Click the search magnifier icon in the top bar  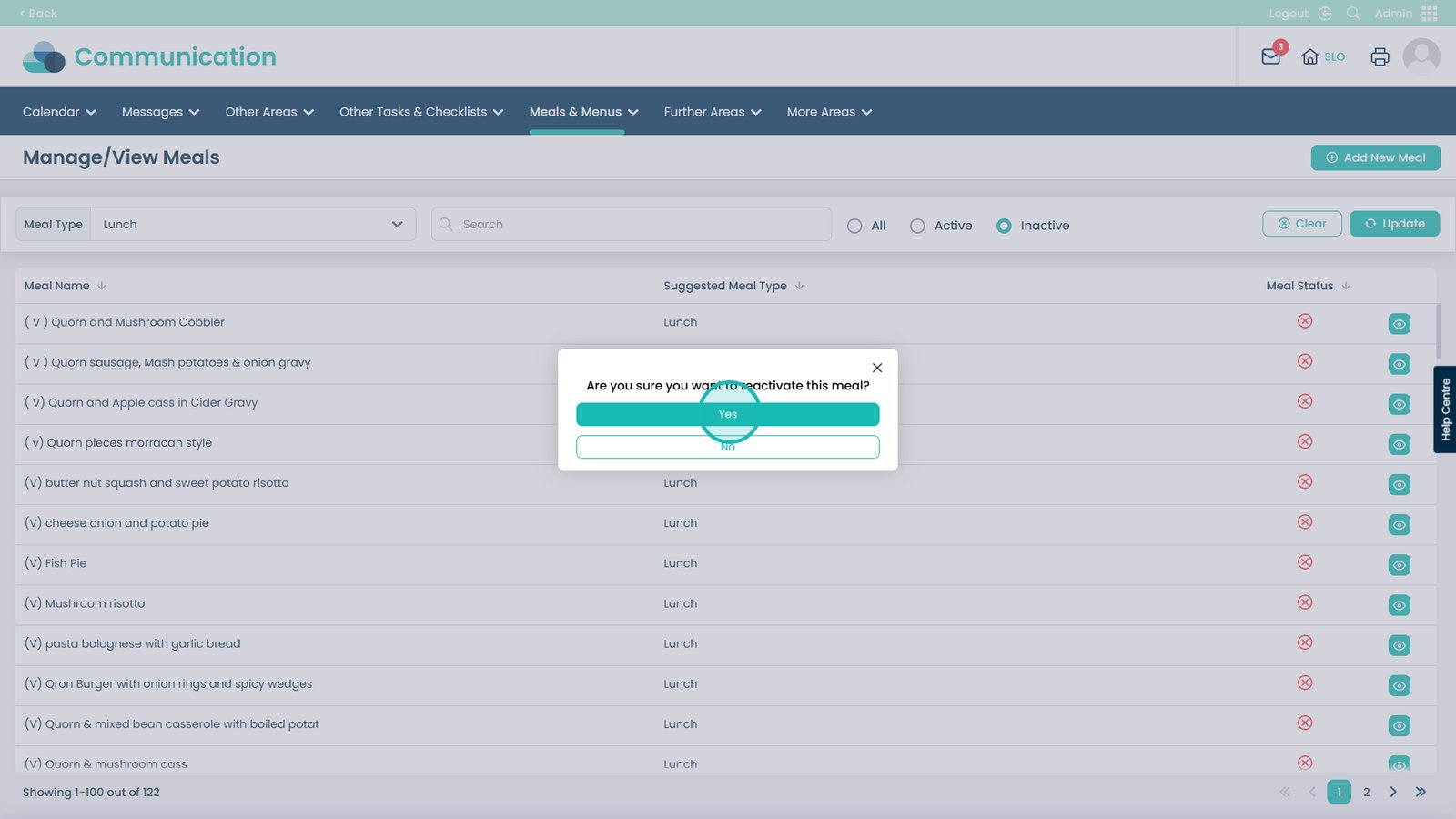coord(1353,14)
